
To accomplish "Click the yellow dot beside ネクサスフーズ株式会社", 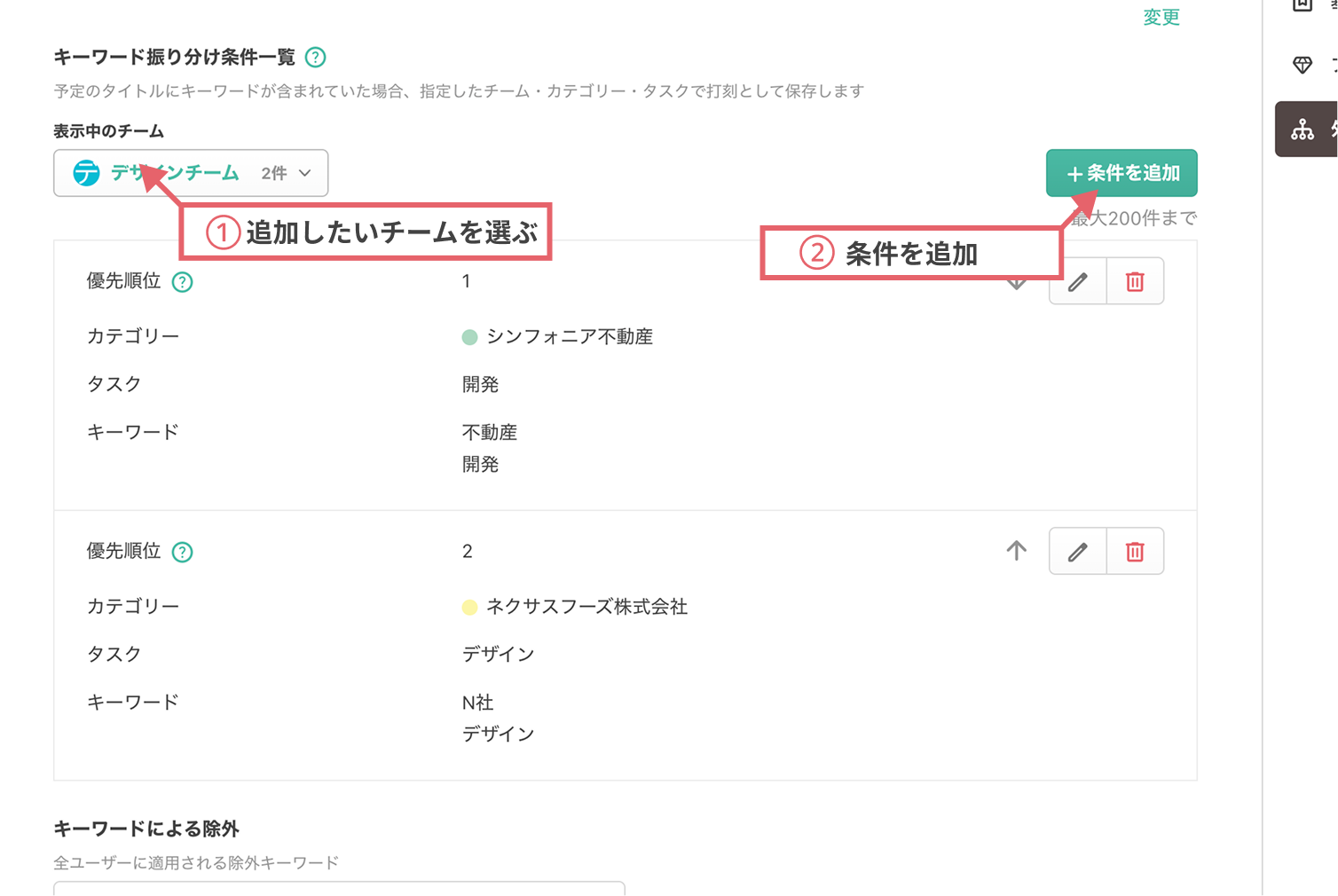I will pos(469,607).
